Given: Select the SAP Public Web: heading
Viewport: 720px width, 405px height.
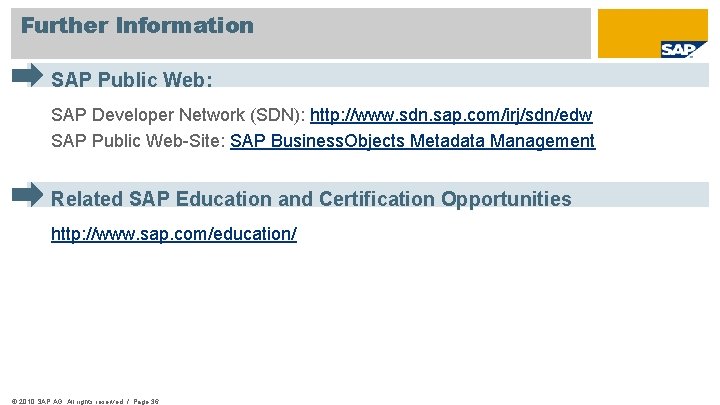Looking at the screenshot, I should (x=132, y=78).
